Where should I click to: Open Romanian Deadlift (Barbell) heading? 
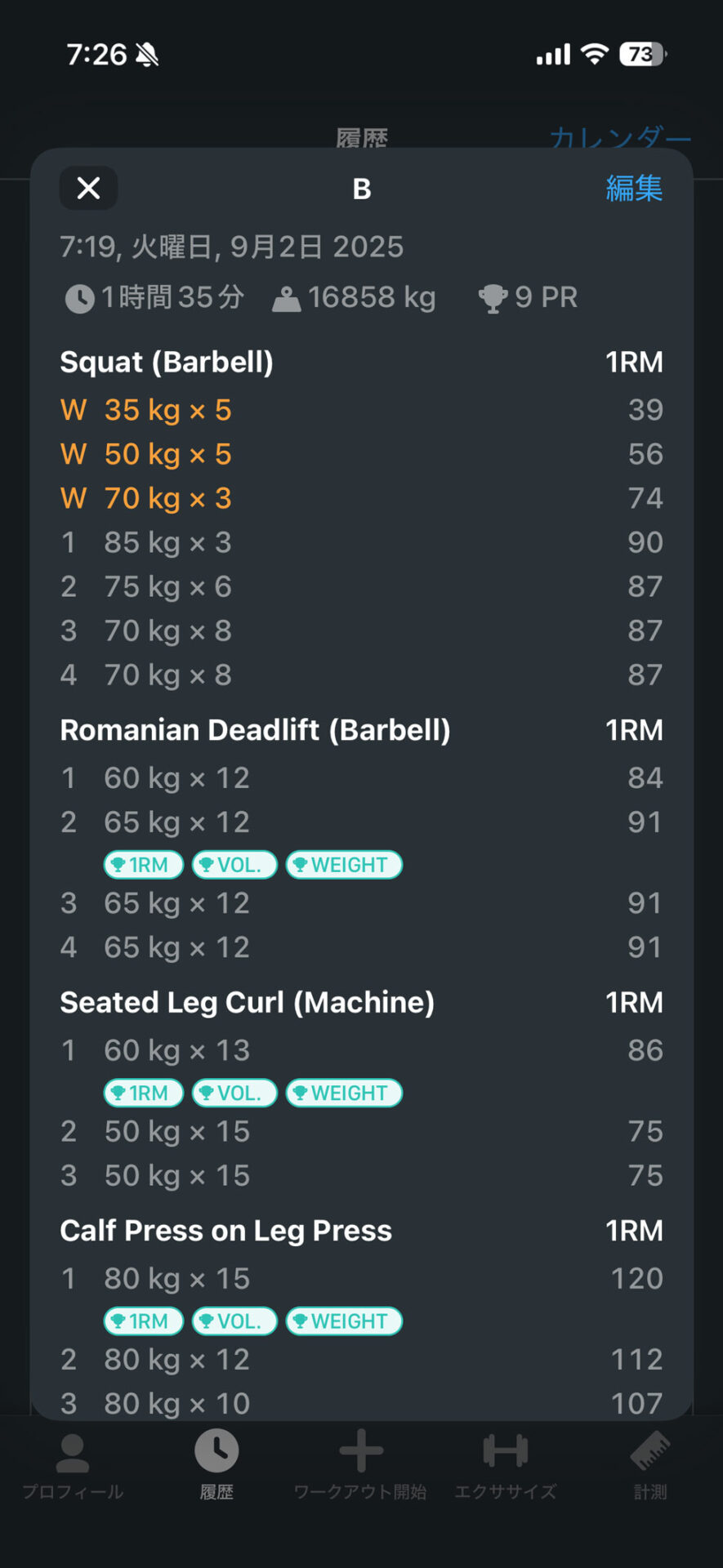255,730
